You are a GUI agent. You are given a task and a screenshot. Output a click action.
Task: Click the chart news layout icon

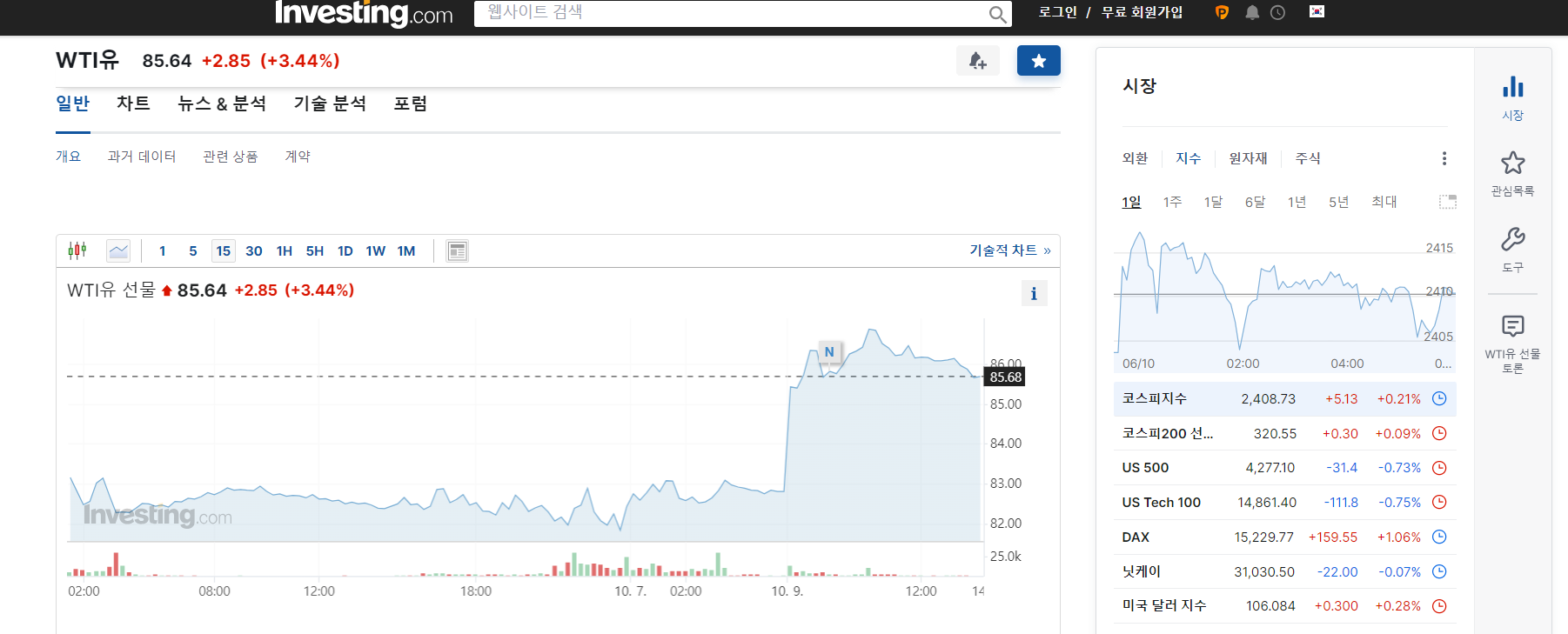pyautogui.click(x=457, y=251)
